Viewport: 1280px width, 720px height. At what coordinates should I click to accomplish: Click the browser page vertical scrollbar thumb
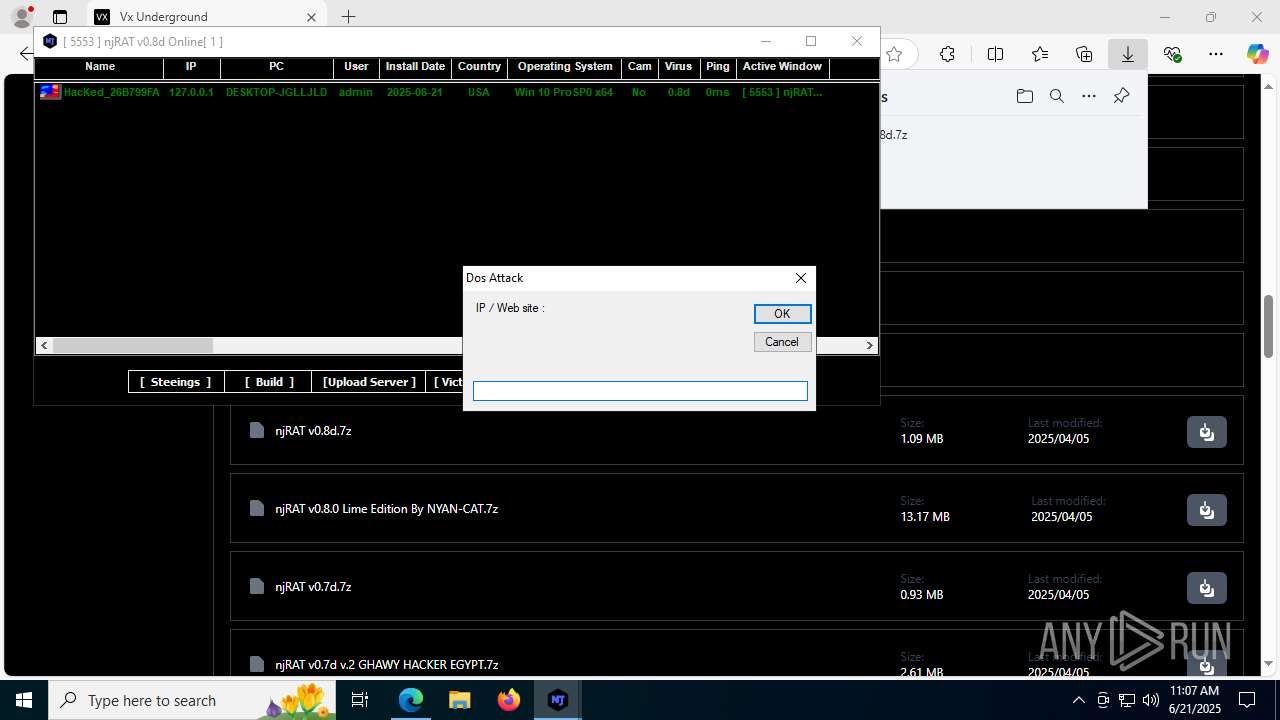[x=1269, y=327]
